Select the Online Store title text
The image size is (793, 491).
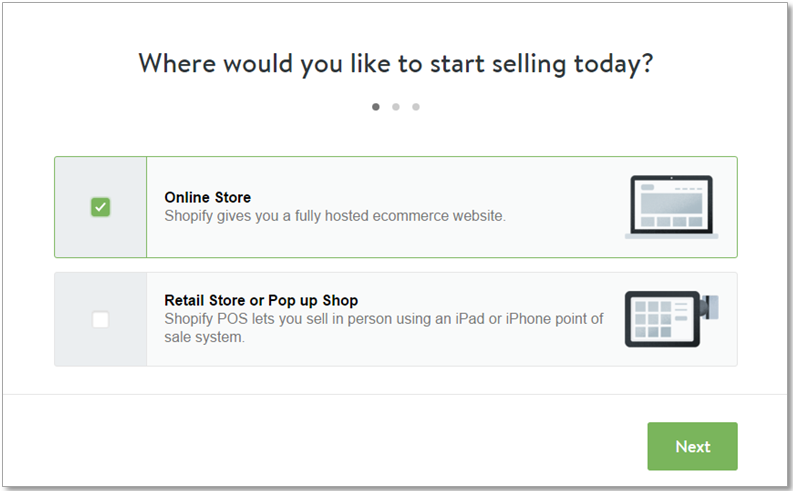(207, 197)
